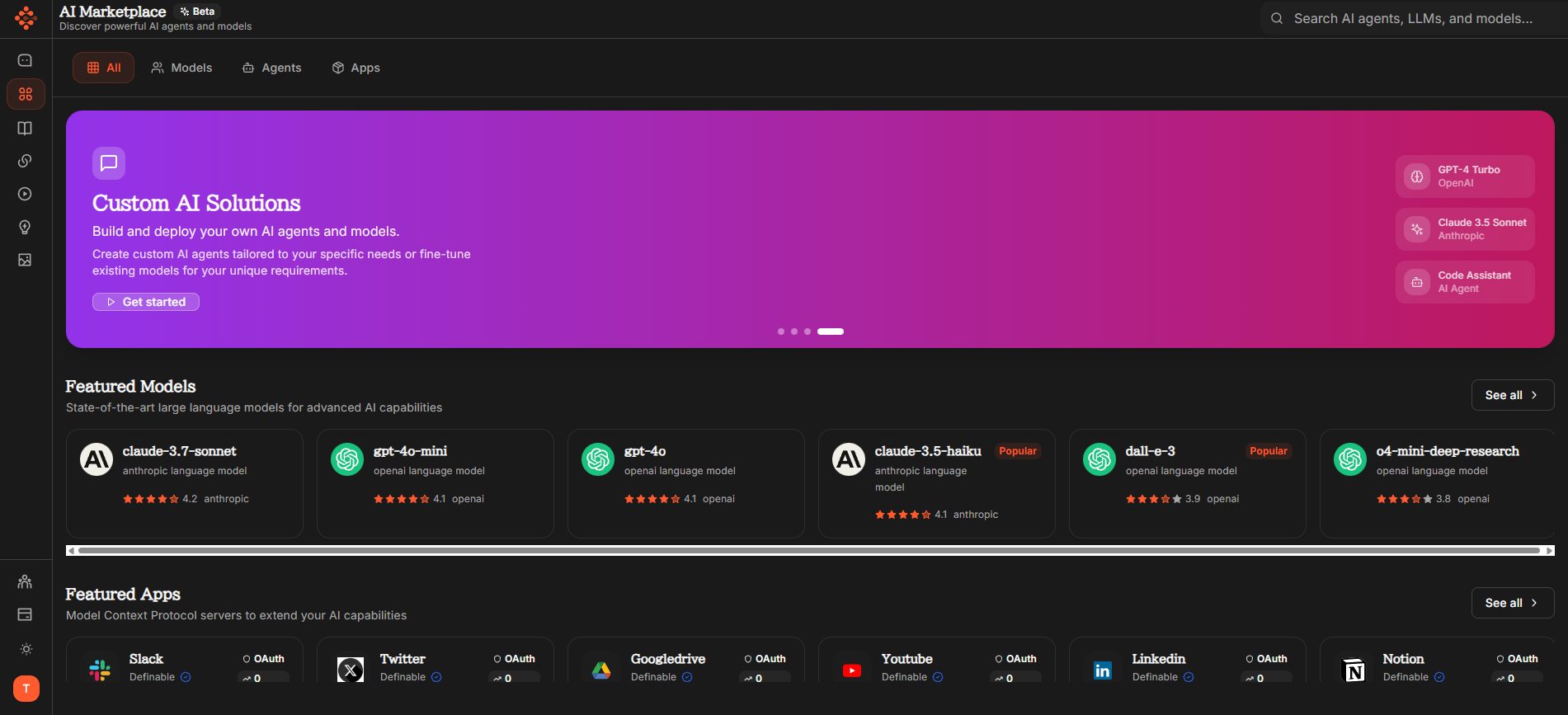The width and height of the screenshot is (1568, 715).
Task: Click the orange app logo icon
Action: [x=26, y=18]
